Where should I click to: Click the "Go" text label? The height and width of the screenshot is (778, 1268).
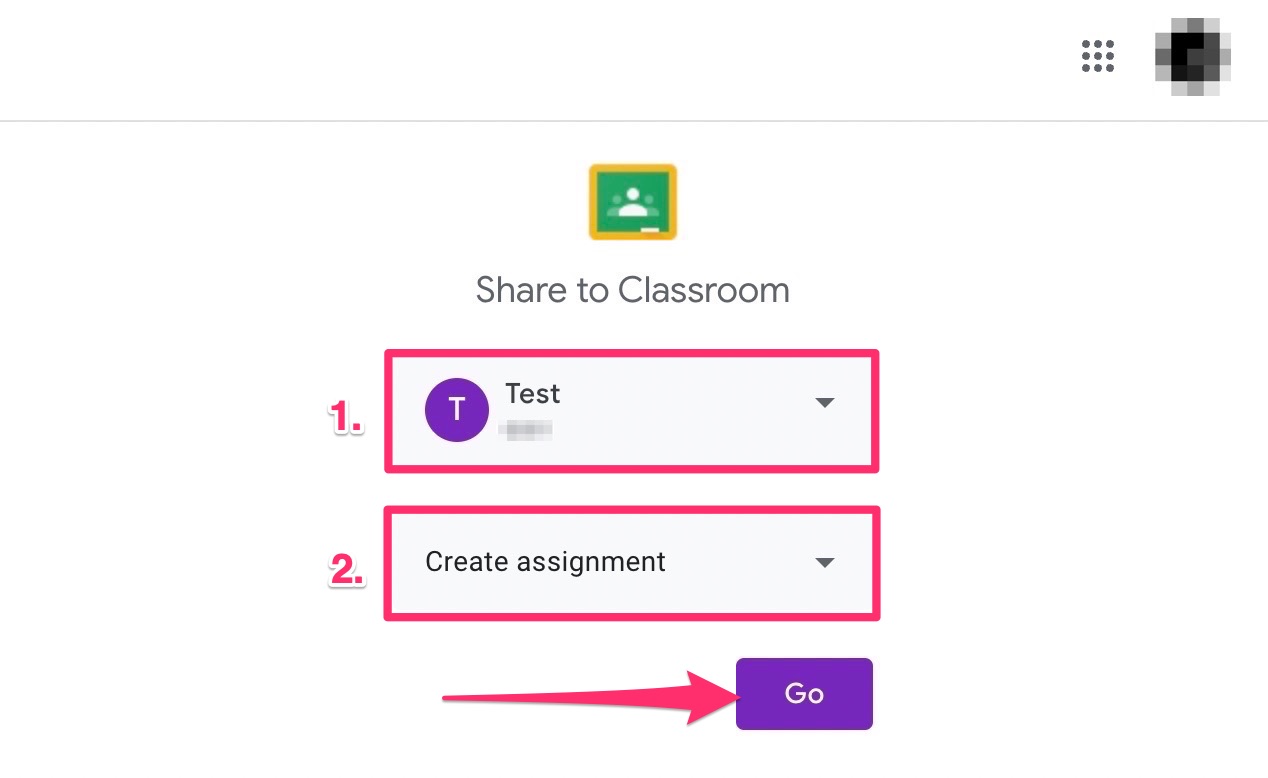(804, 693)
